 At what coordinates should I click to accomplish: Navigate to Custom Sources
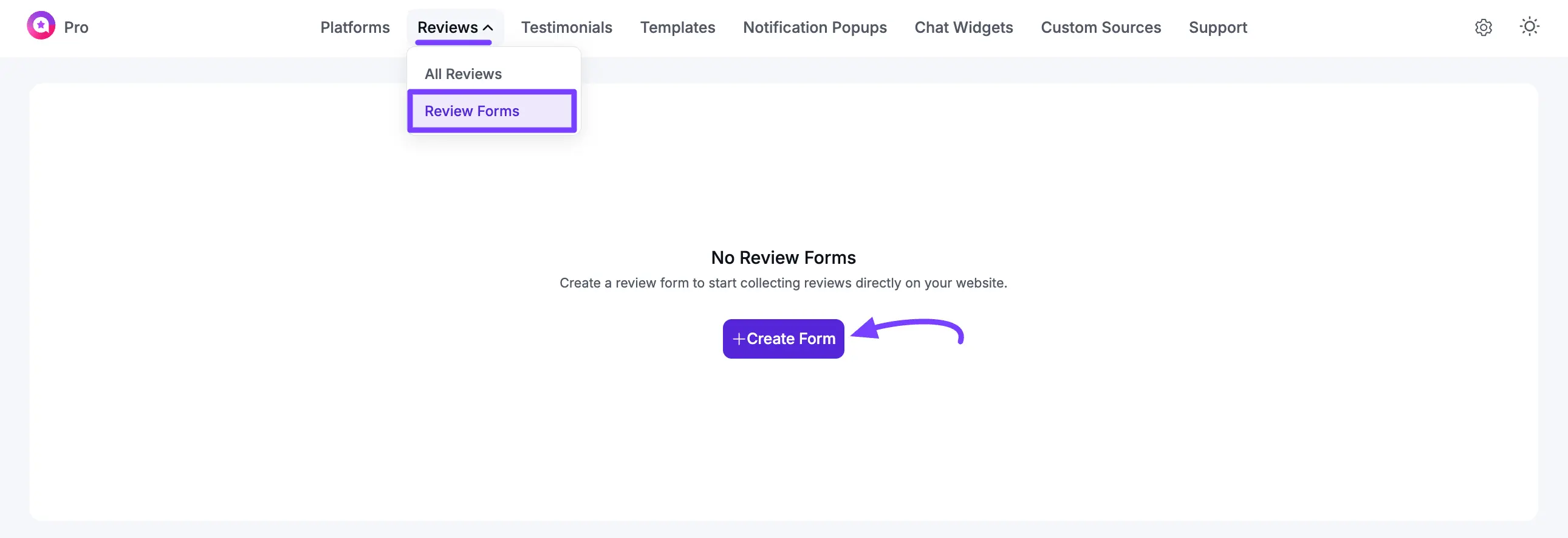pyautogui.click(x=1101, y=27)
